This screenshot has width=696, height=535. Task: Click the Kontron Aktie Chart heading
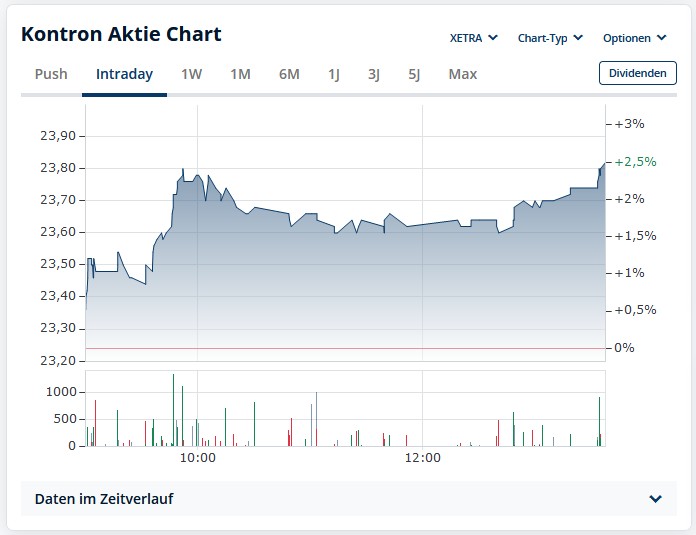(x=121, y=34)
